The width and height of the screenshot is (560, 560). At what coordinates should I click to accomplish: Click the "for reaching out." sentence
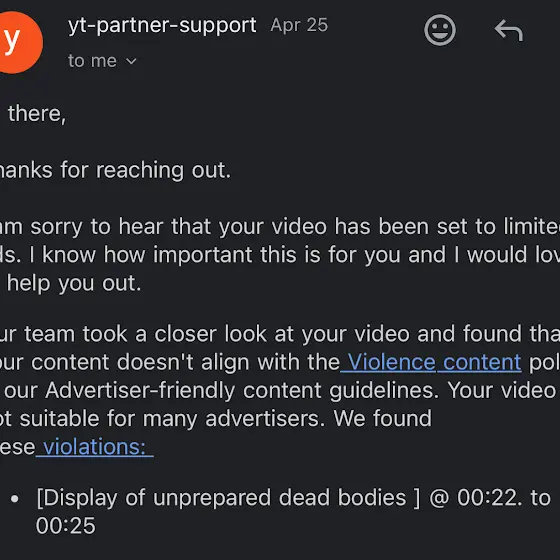[146, 170]
